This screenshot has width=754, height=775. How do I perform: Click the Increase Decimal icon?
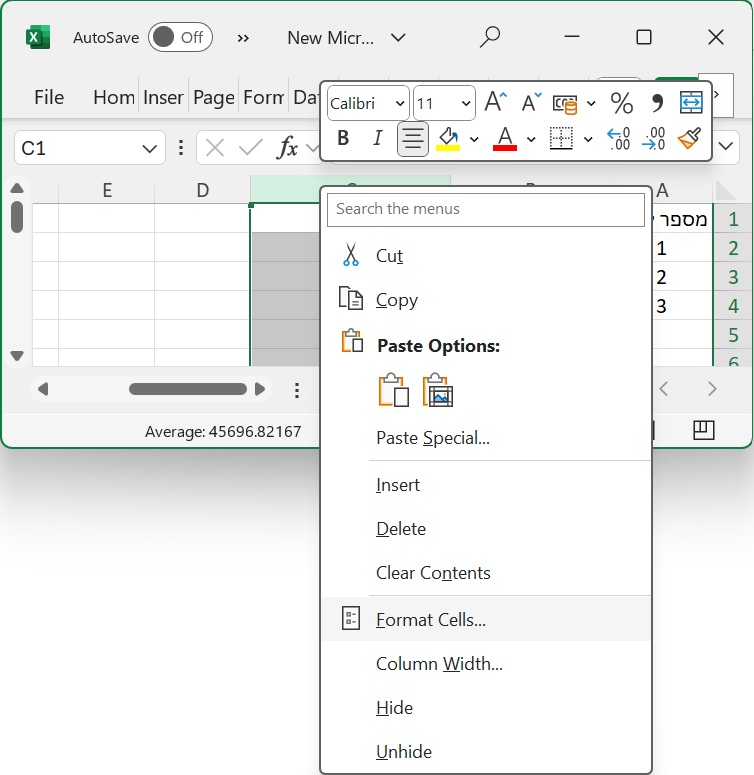(619, 138)
